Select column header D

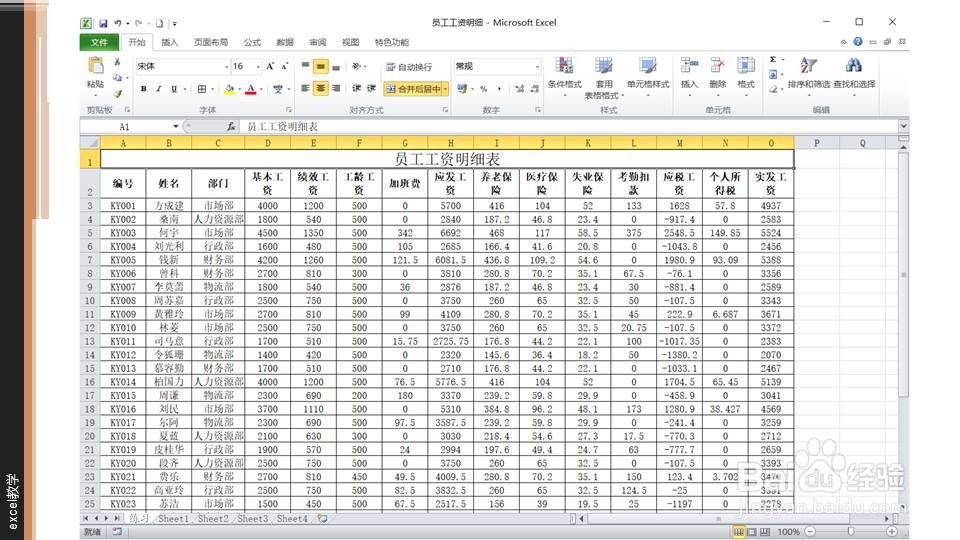click(267, 143)
